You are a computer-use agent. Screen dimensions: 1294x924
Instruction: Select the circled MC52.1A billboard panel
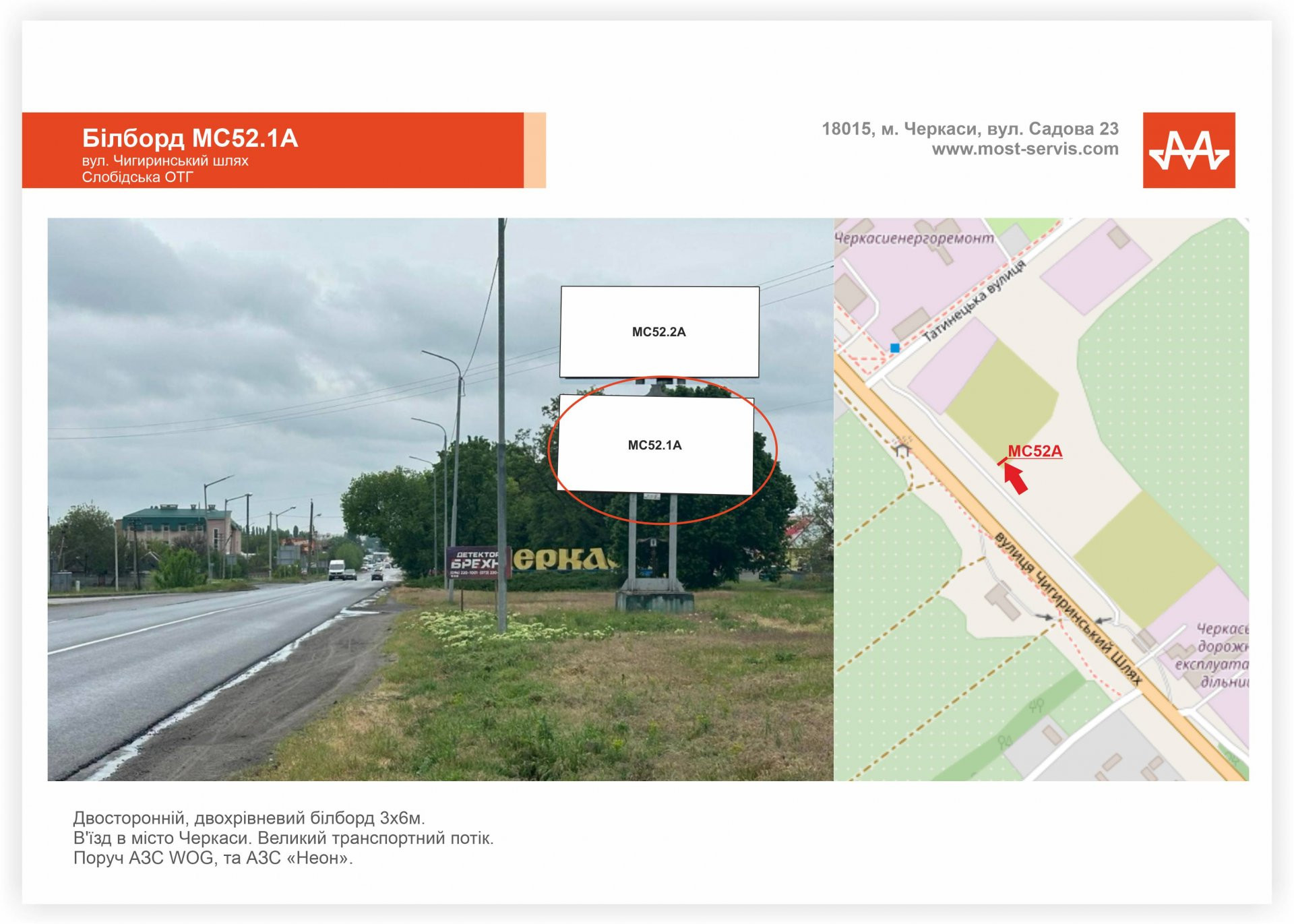pos(654,445)
